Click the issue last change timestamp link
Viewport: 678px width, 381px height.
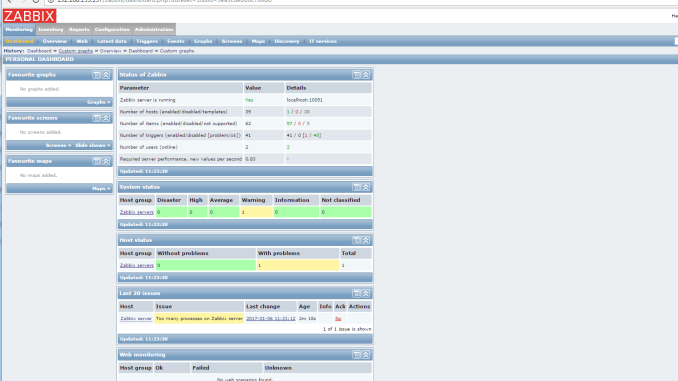point(271,319)
